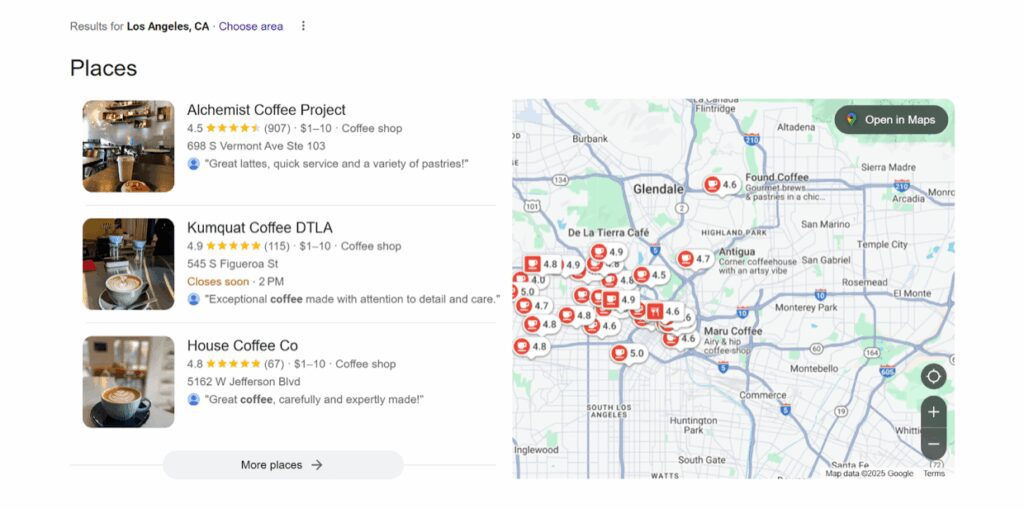This screenshot has height=509, width=1024.
Task: Click reviewer avatar beside "Great lattes" review
Action: pos(193,164)
